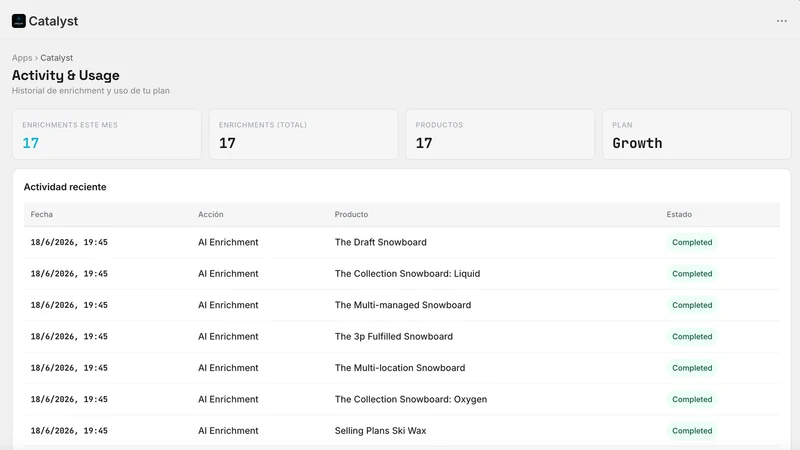Click the Catalyst breadcrumb
Screen dimensions: 800x450
(57, 58)
